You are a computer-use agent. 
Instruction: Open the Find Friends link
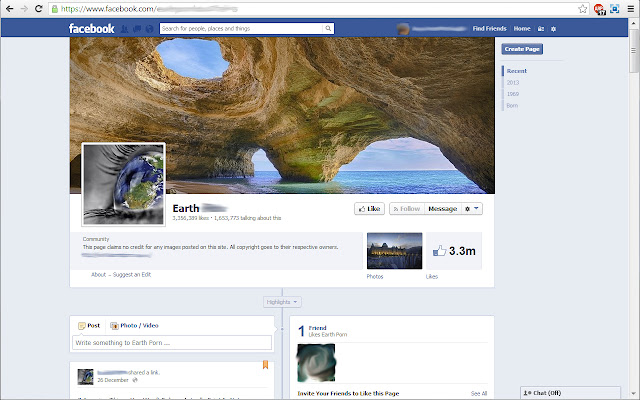click(x=489, y=29)
